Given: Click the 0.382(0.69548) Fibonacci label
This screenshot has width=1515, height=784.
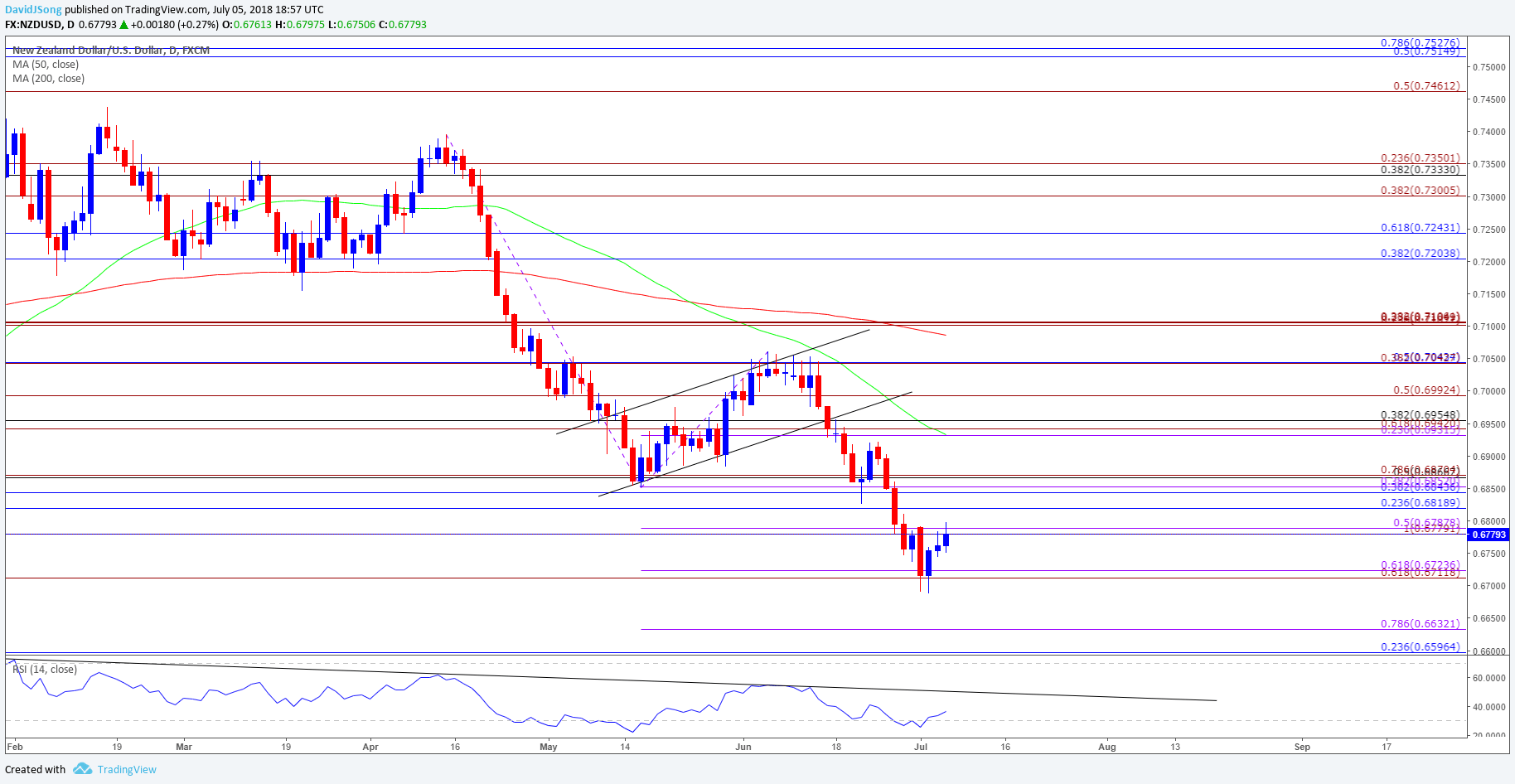Looking at the screenshot, I should click(1420, 414).
